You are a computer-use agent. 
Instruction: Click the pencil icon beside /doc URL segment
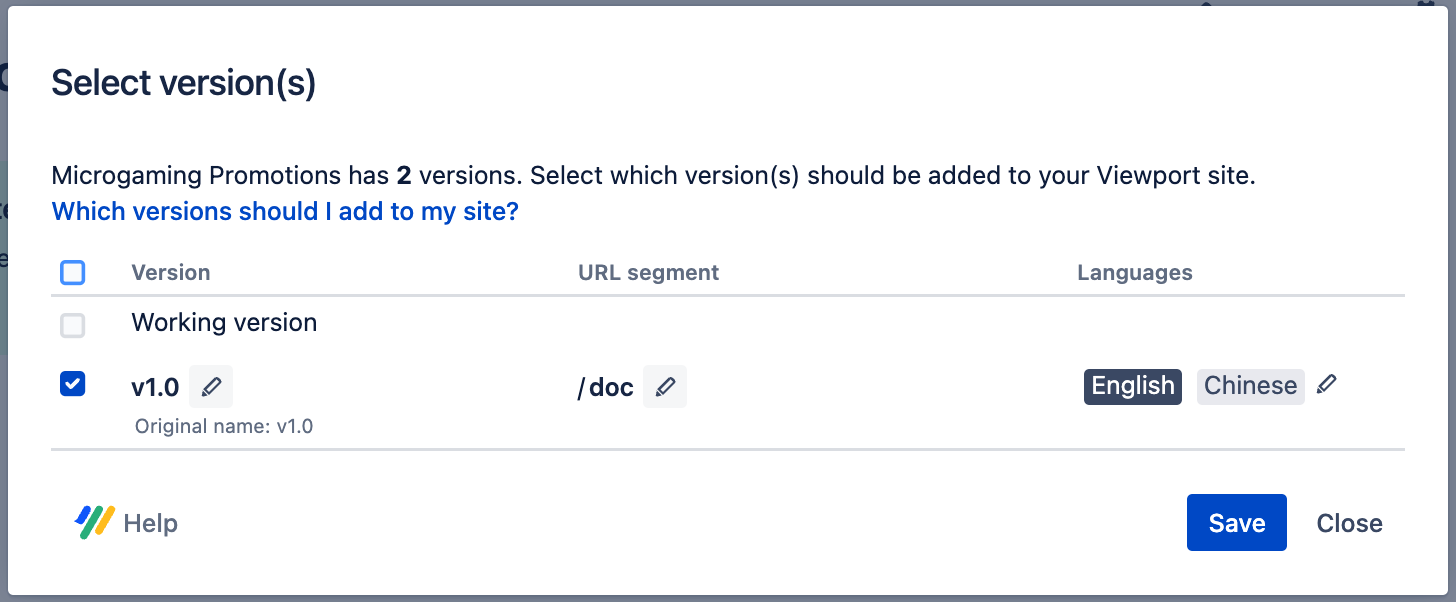[665, 387]
